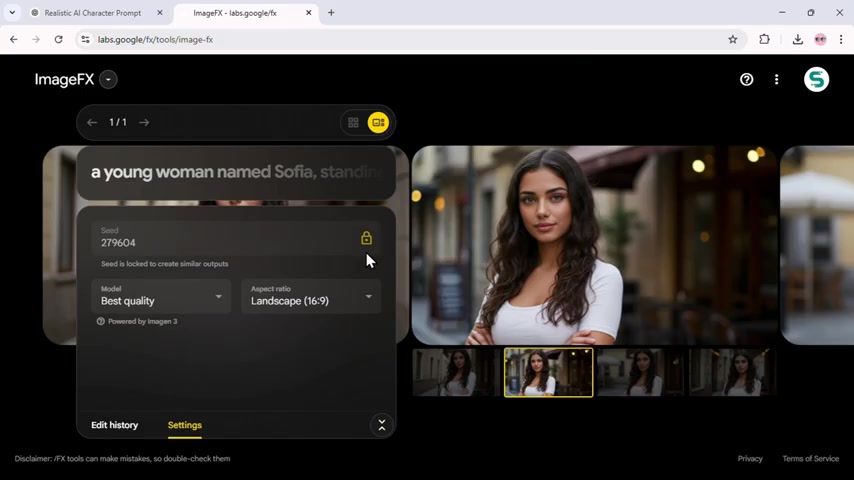854x480 pixels.
Task: Open the Aspect ratio dropdown
Action: (x=311, y=296)
